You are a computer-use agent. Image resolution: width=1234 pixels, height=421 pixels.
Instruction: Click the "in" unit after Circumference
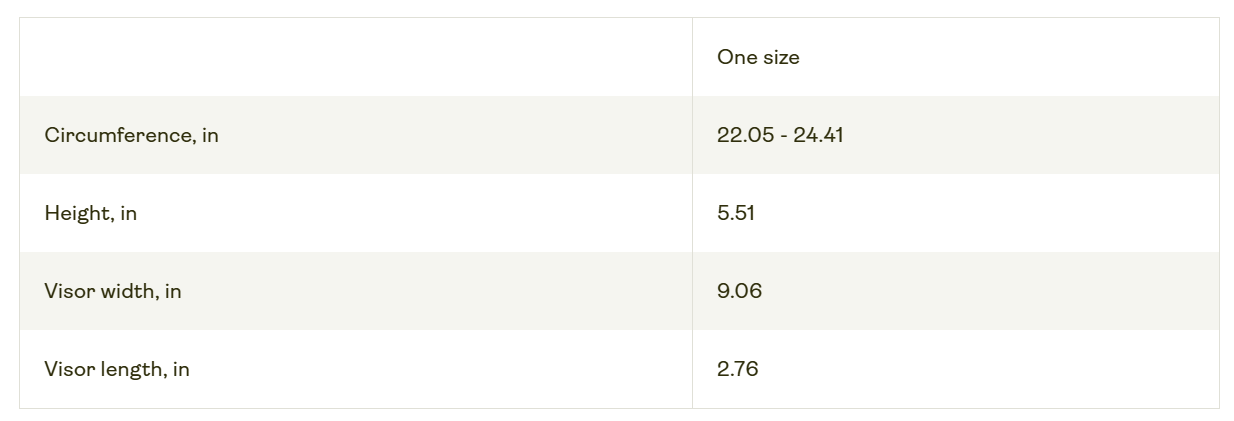pos(210,135)
